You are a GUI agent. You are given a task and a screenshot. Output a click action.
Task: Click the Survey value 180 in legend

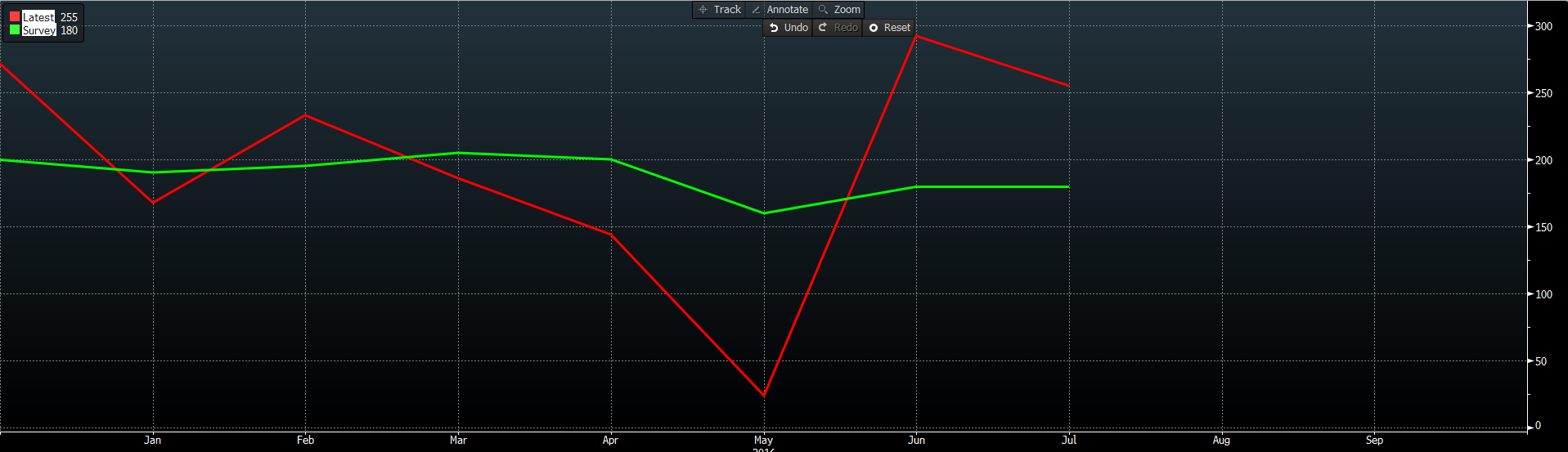[x=70, y=30]
